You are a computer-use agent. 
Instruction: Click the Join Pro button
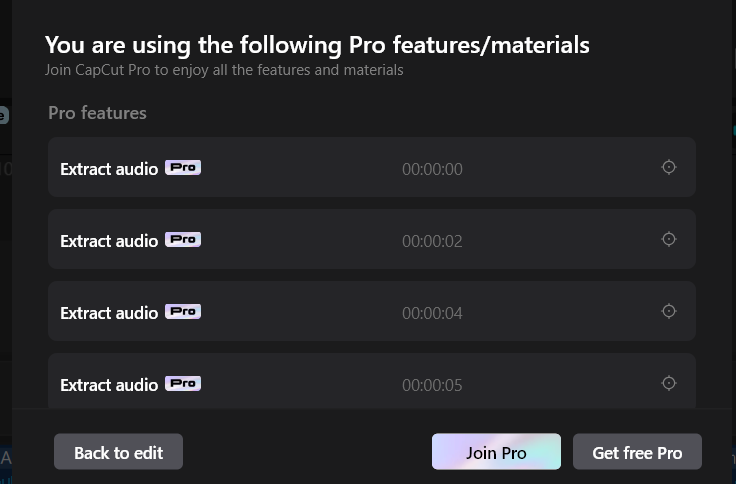tap(496, 452)
